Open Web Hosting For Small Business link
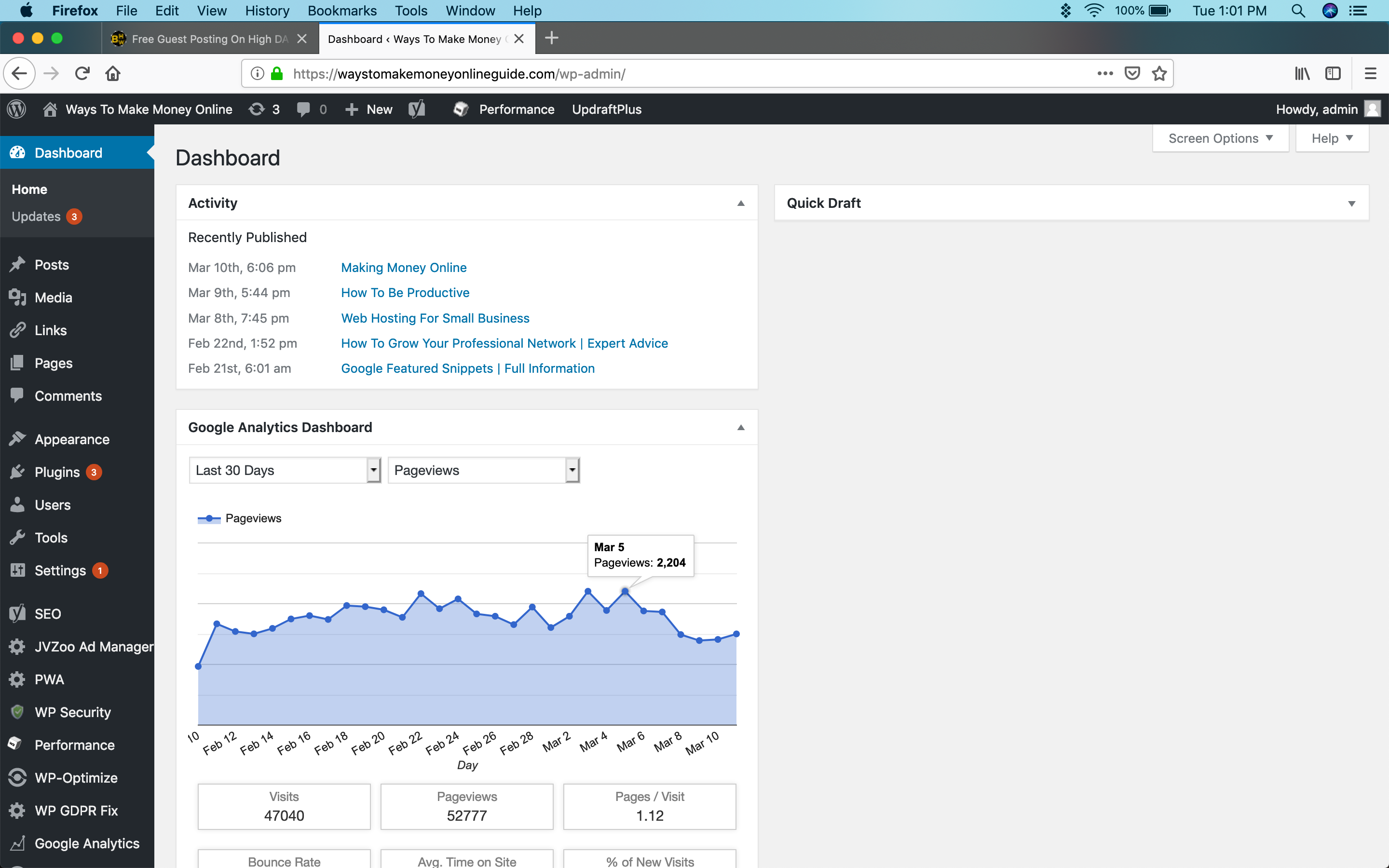 [x=435, y=318]
